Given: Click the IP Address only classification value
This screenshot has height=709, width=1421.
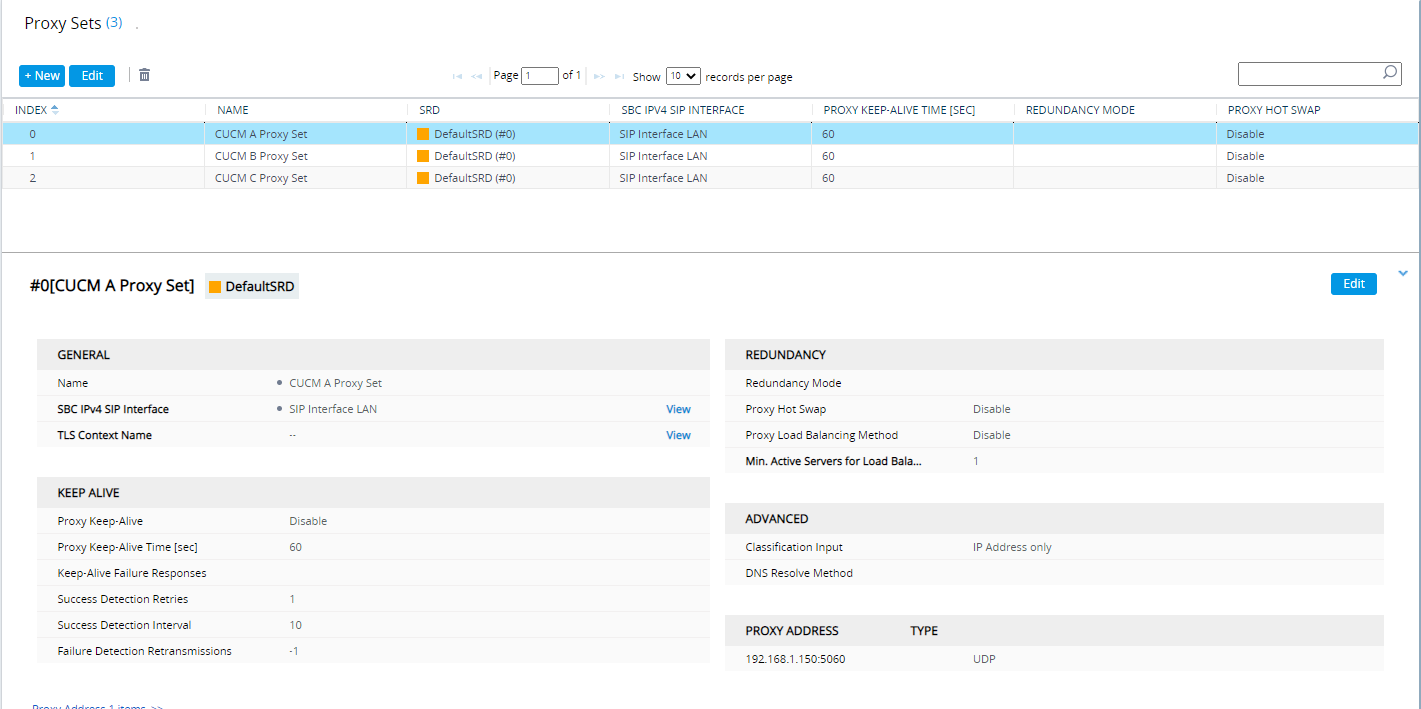Looking at the screenshot, I should tap(1012, 547).
